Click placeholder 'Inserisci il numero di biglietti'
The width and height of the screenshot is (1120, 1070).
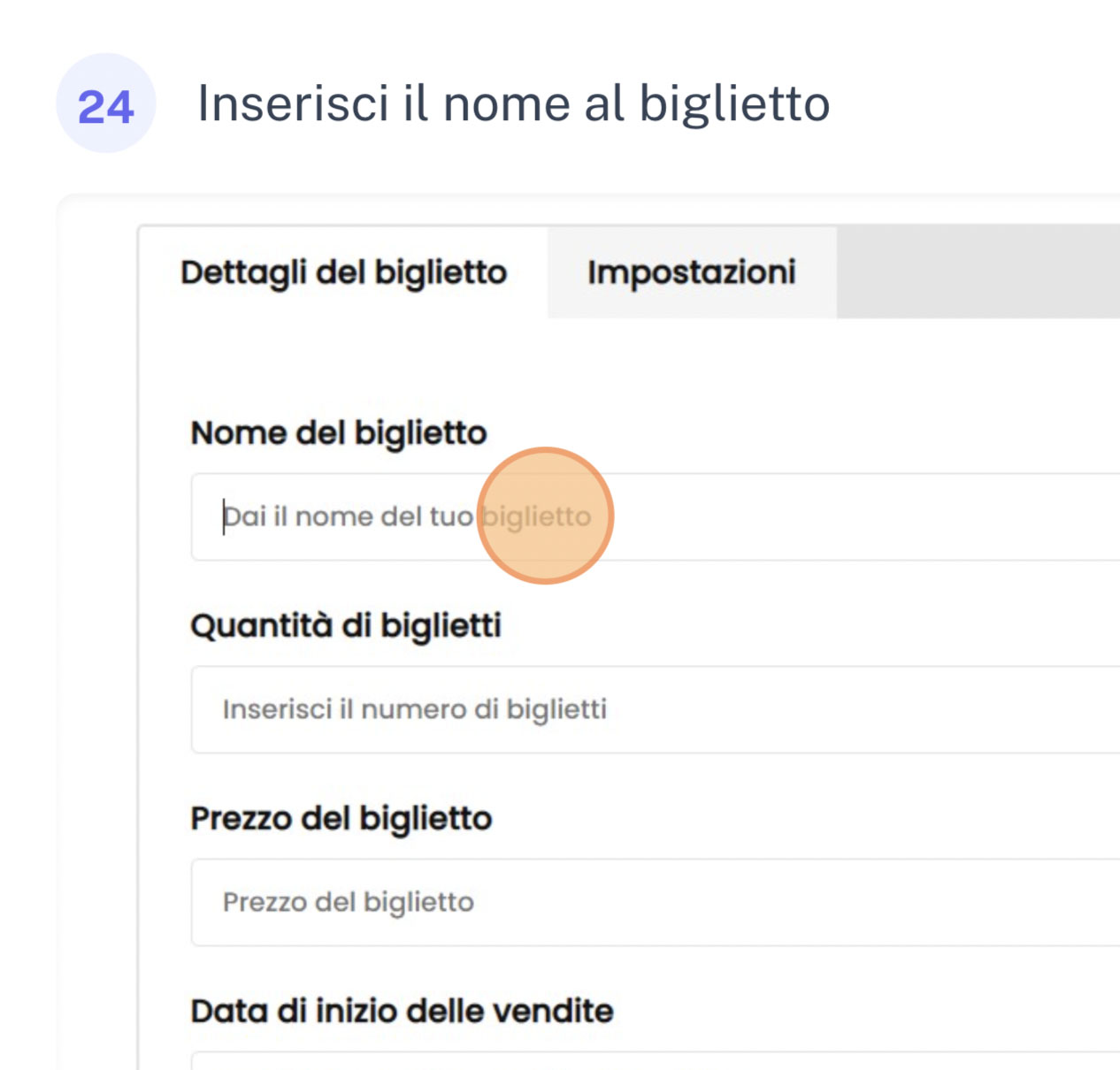[414, 709]
